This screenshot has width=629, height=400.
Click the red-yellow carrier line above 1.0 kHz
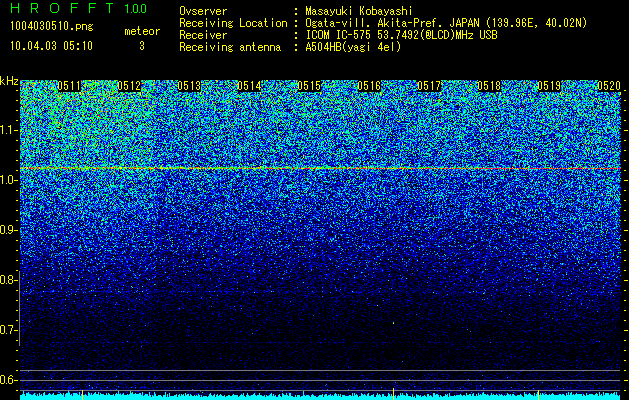click(321, 168)
